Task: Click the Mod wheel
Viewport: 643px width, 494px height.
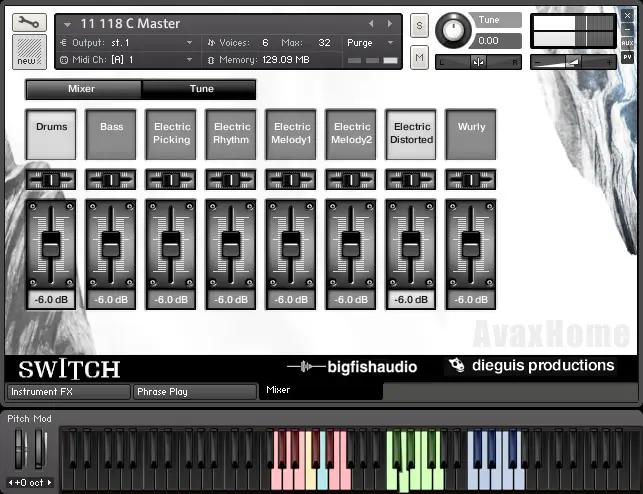Action: (40, 448)
